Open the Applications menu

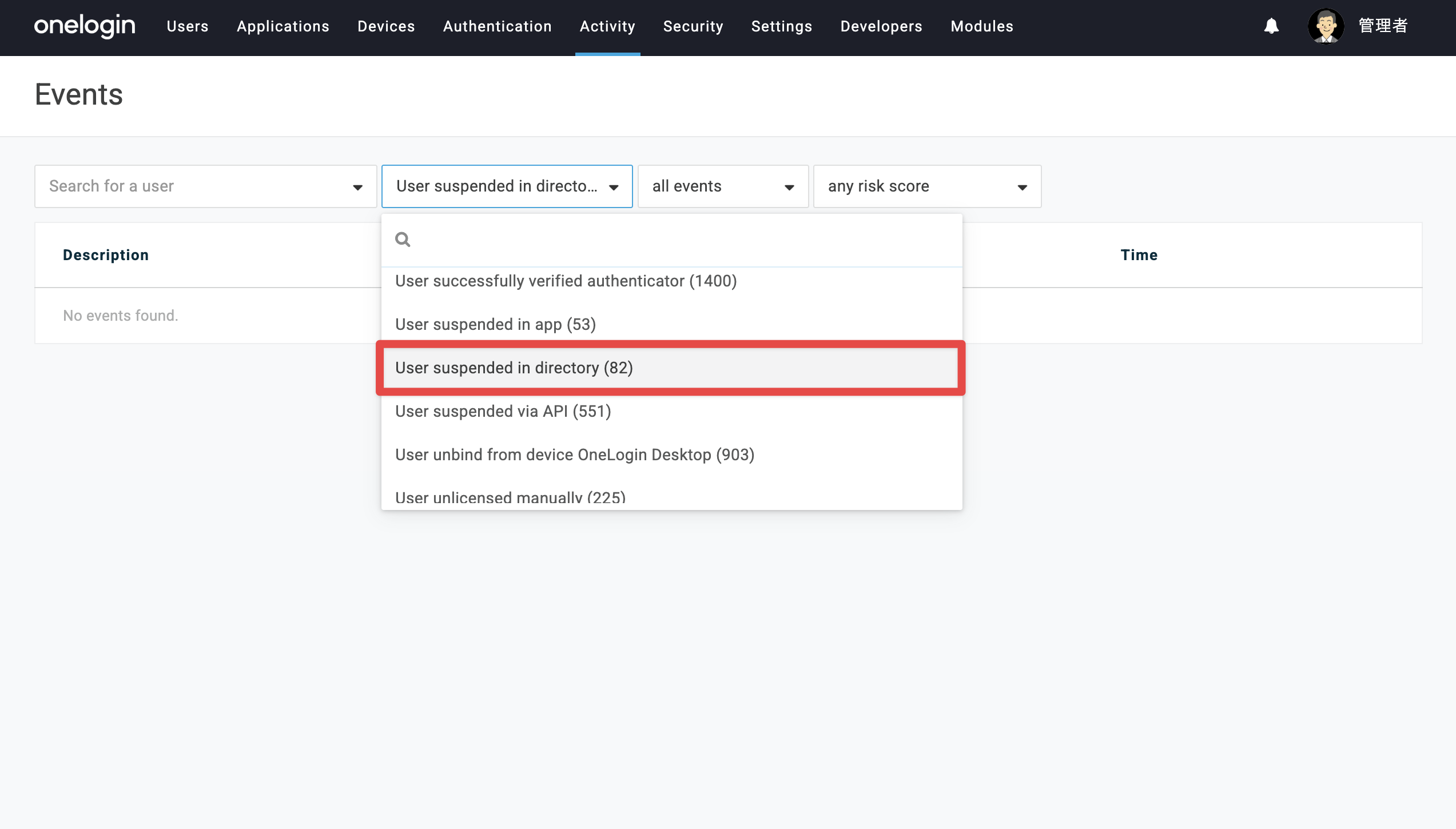tap(283, 26)
